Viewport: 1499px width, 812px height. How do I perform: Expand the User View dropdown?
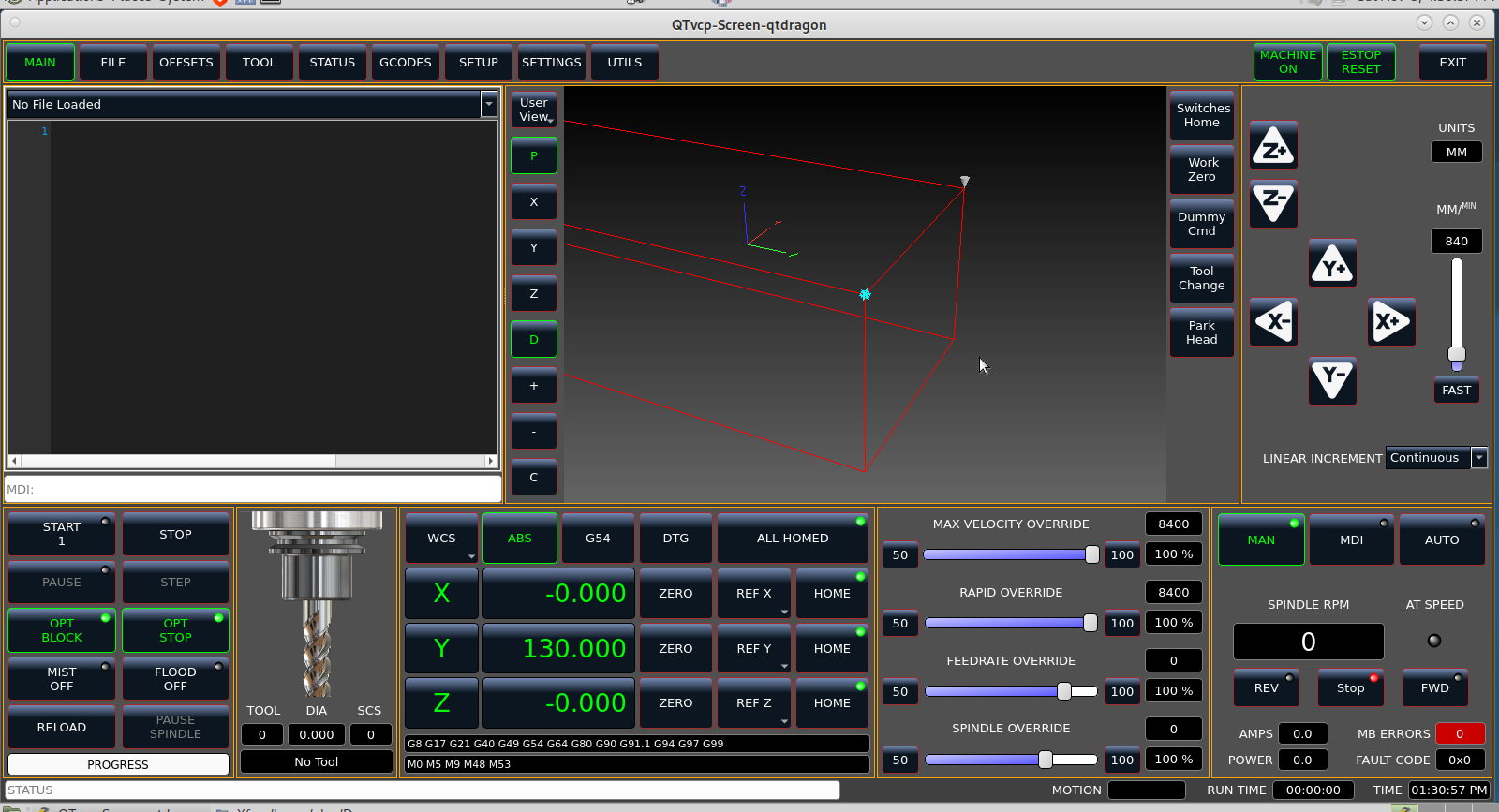tap(534, 111)
